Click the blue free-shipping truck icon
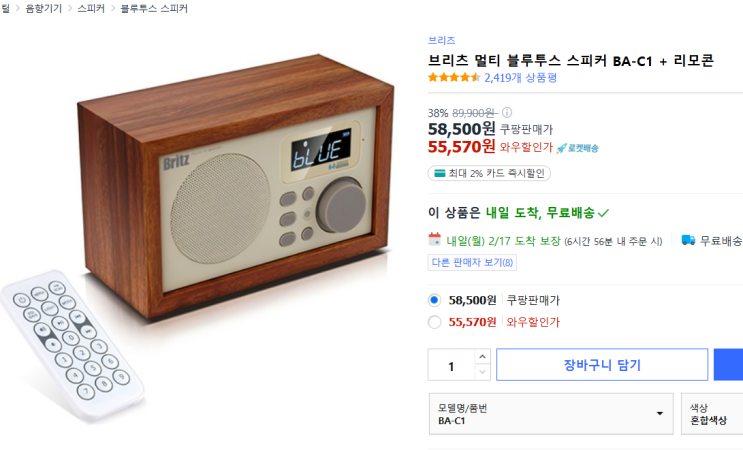The width and height of the screenshot is (743, 450). point(688,240)
